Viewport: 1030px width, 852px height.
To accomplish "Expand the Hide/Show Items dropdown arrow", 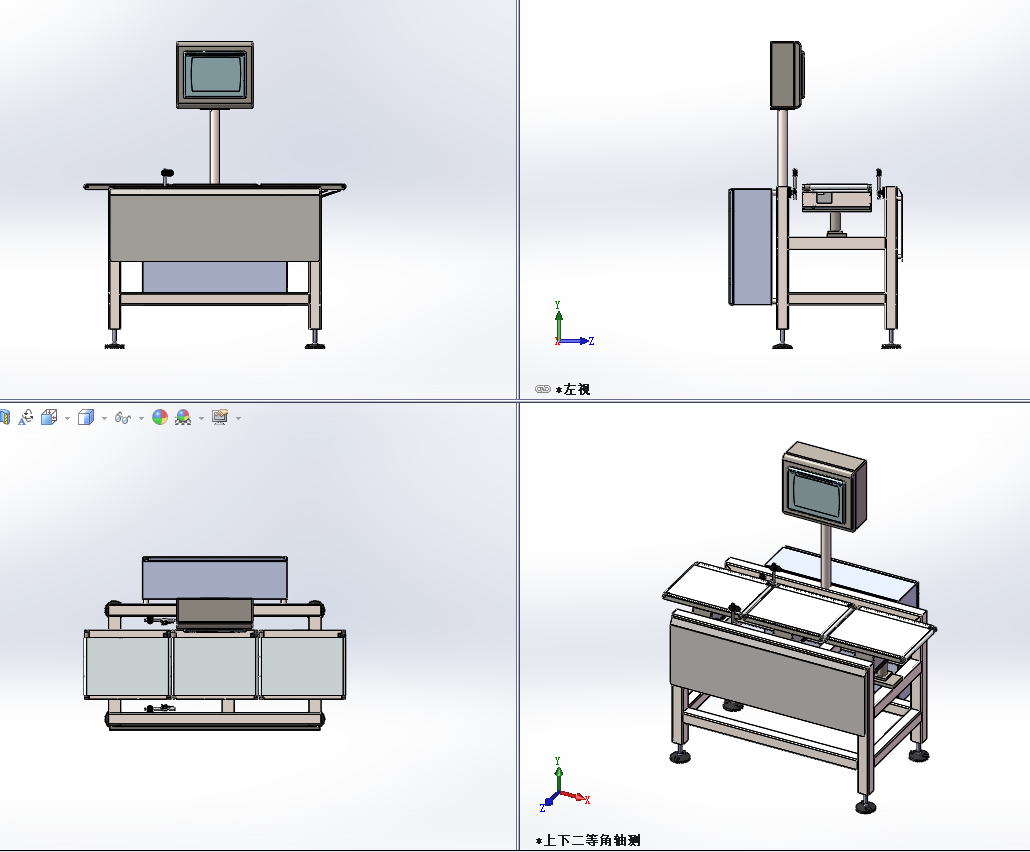I will coord(141,418).
